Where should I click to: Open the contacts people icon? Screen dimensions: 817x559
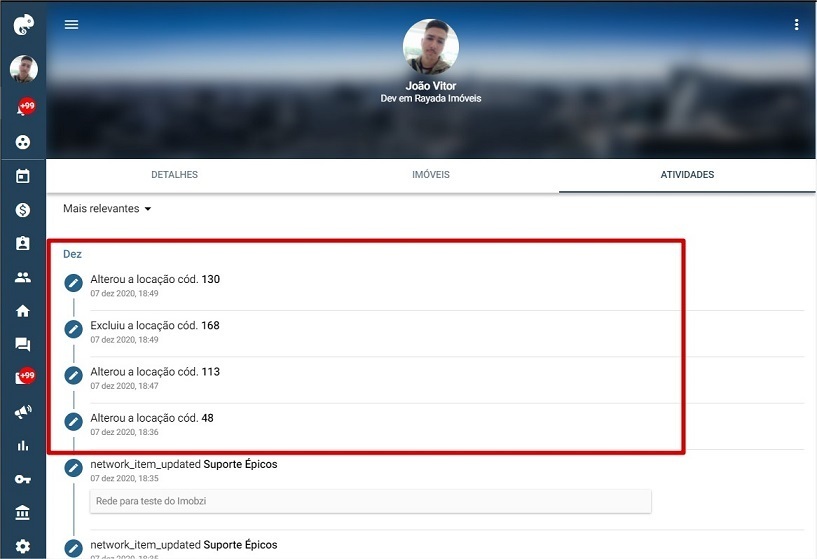(x=23, y=277)
